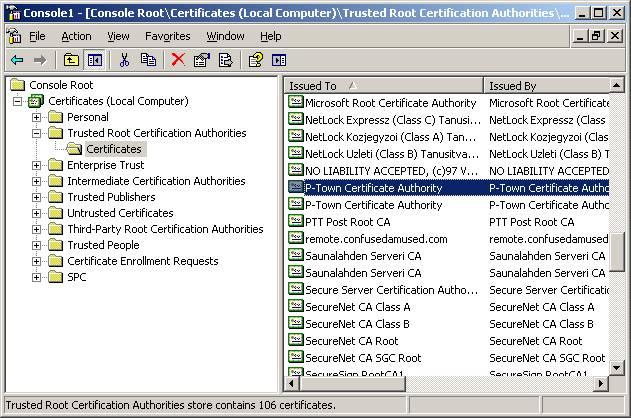Click the Export List toolbar icon
Image resolution: width=631 pixels, height=418 pixels.
225,60
